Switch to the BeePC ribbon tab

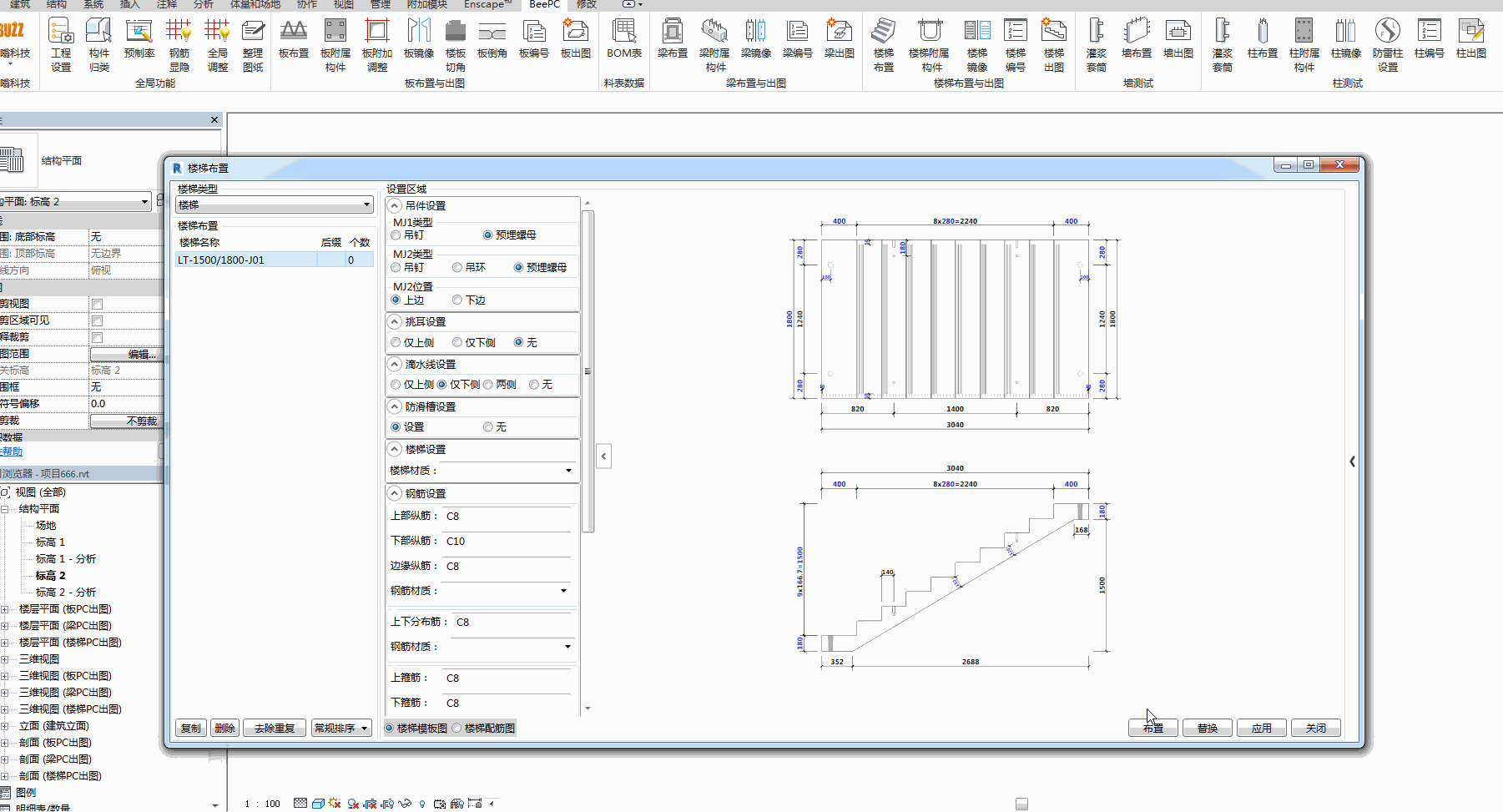tap(544, 4)
